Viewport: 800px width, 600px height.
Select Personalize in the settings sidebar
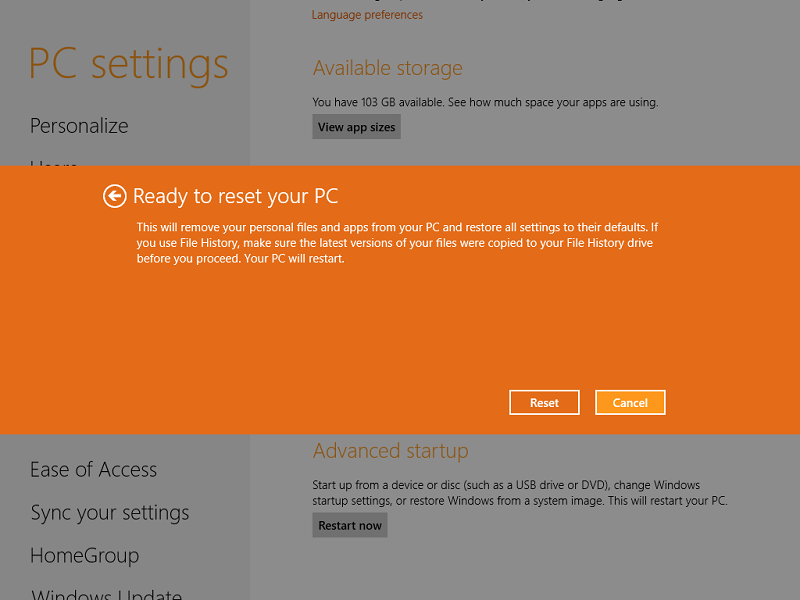79,126
